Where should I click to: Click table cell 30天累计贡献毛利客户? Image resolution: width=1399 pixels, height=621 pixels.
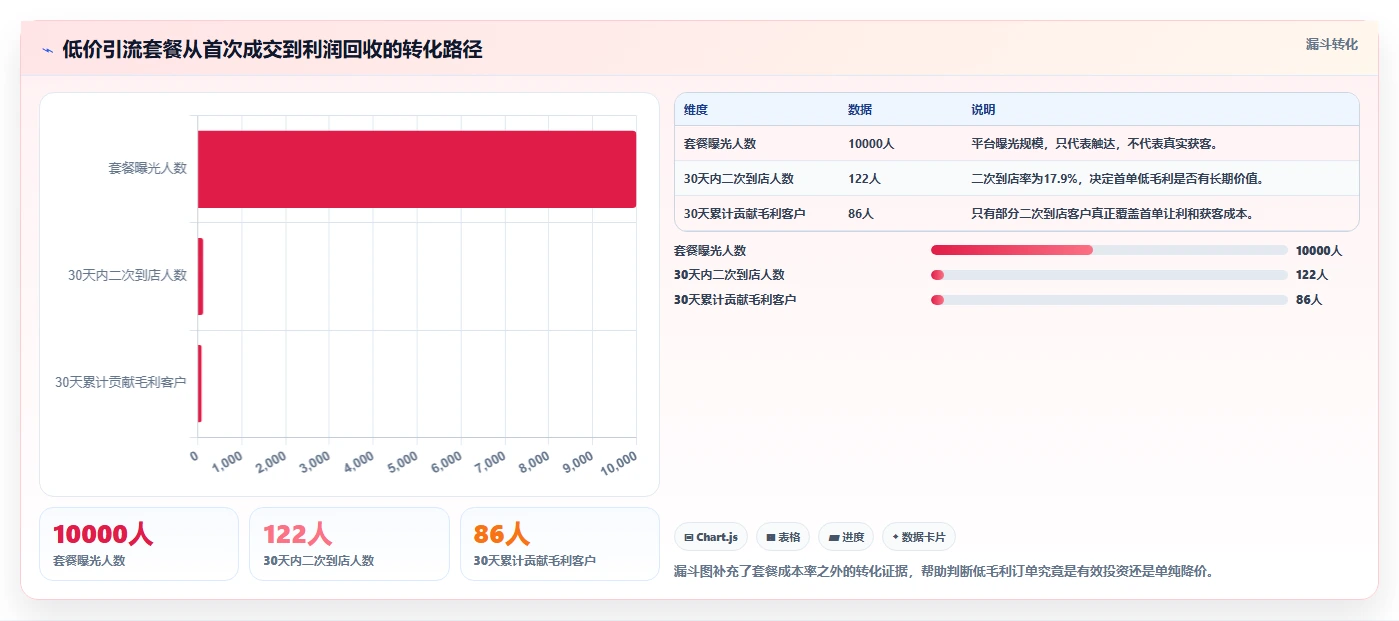click(x=745, y=214)
